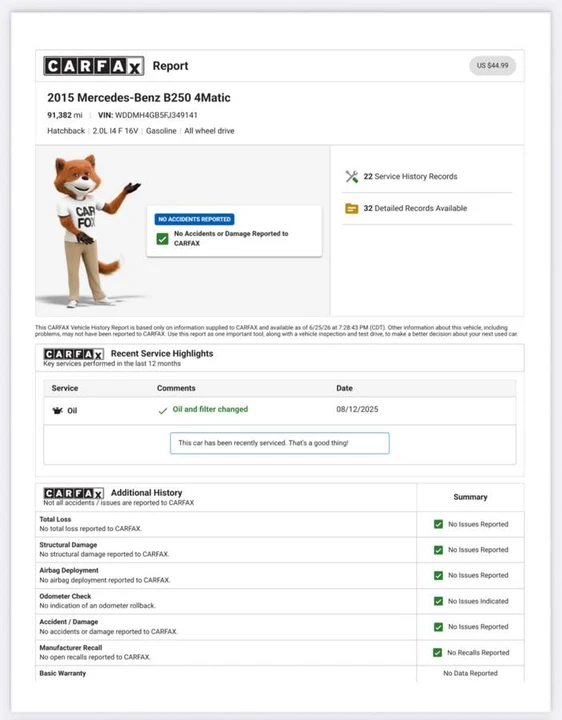562x720 pixels.
Task: Click the wrench and screwdriver service icon
Action: (352, 177)
